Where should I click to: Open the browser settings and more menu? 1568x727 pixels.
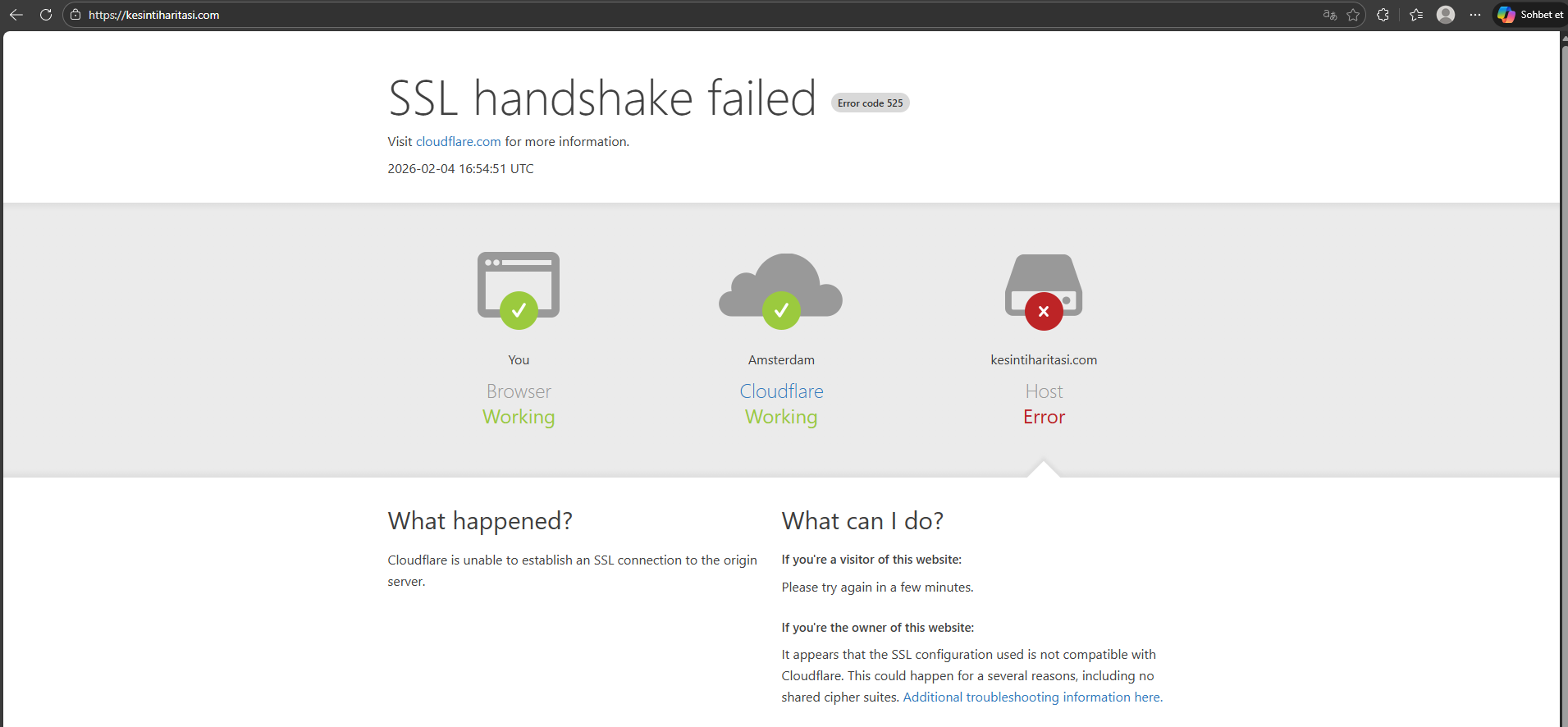coord(1475,15)
